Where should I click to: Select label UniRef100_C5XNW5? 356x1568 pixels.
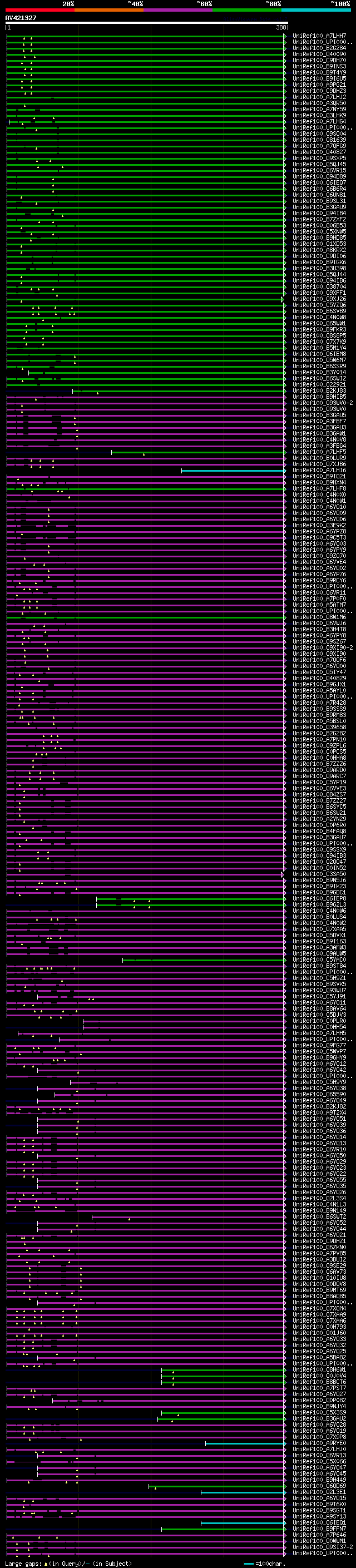click(319, 232)
